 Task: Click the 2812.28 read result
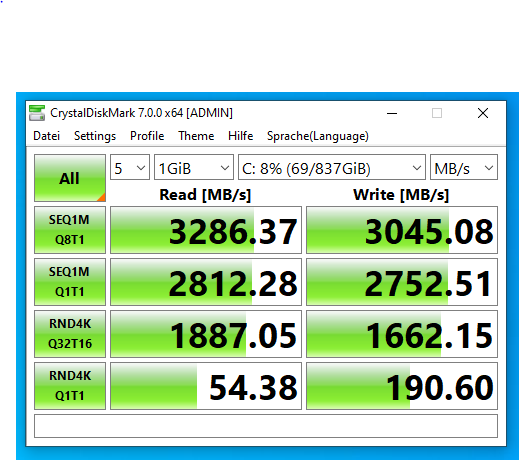point(206,282)
